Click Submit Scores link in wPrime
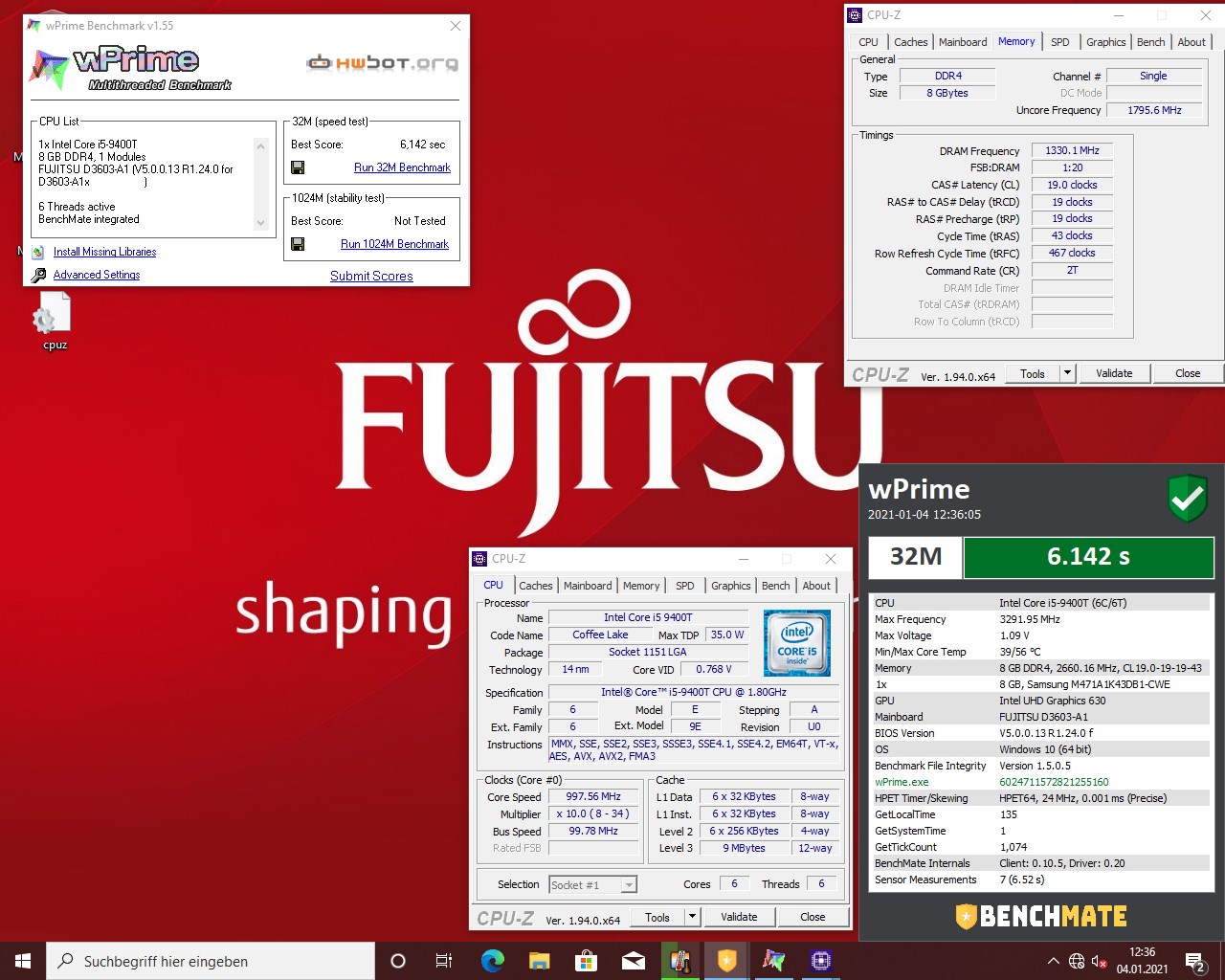 click(371, 276)
